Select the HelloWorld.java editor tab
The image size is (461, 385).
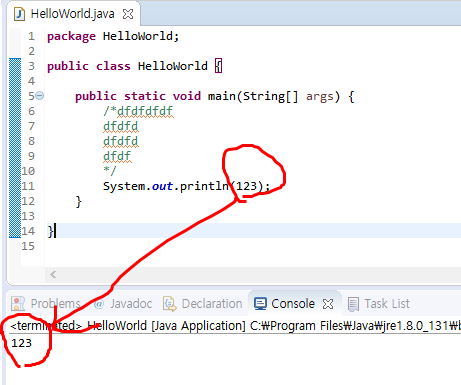72,14
